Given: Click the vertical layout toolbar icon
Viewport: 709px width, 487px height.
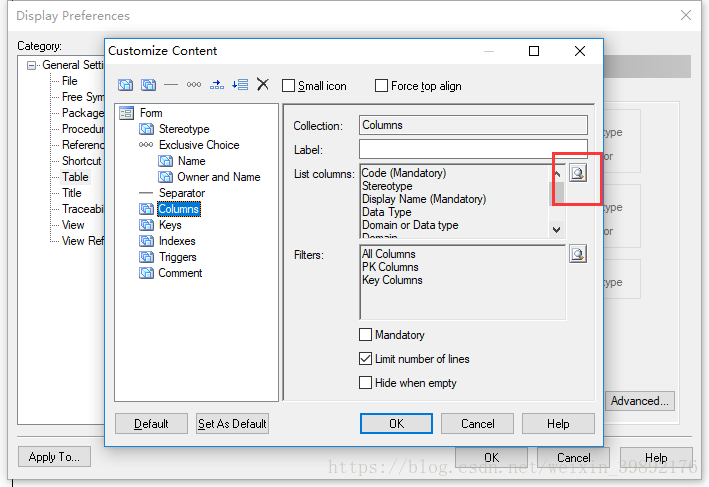Looking at the screenshot, I should pos(240,85).
